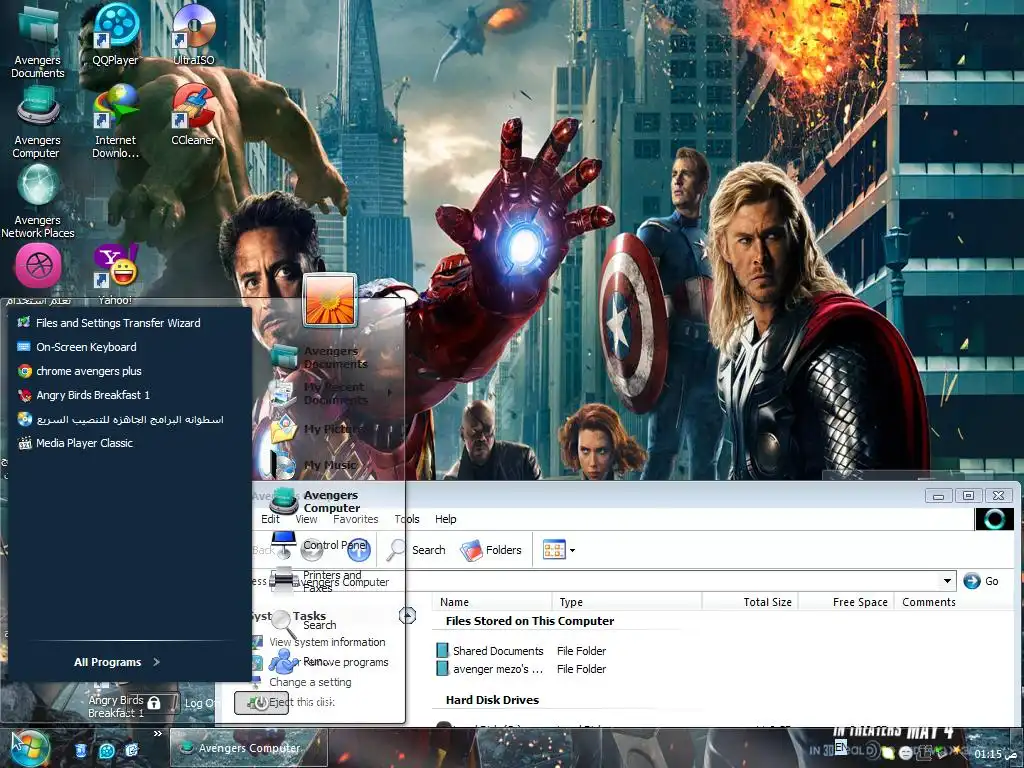
Task: Open Control Panel from the Start menu
Action: pos(320,545)
